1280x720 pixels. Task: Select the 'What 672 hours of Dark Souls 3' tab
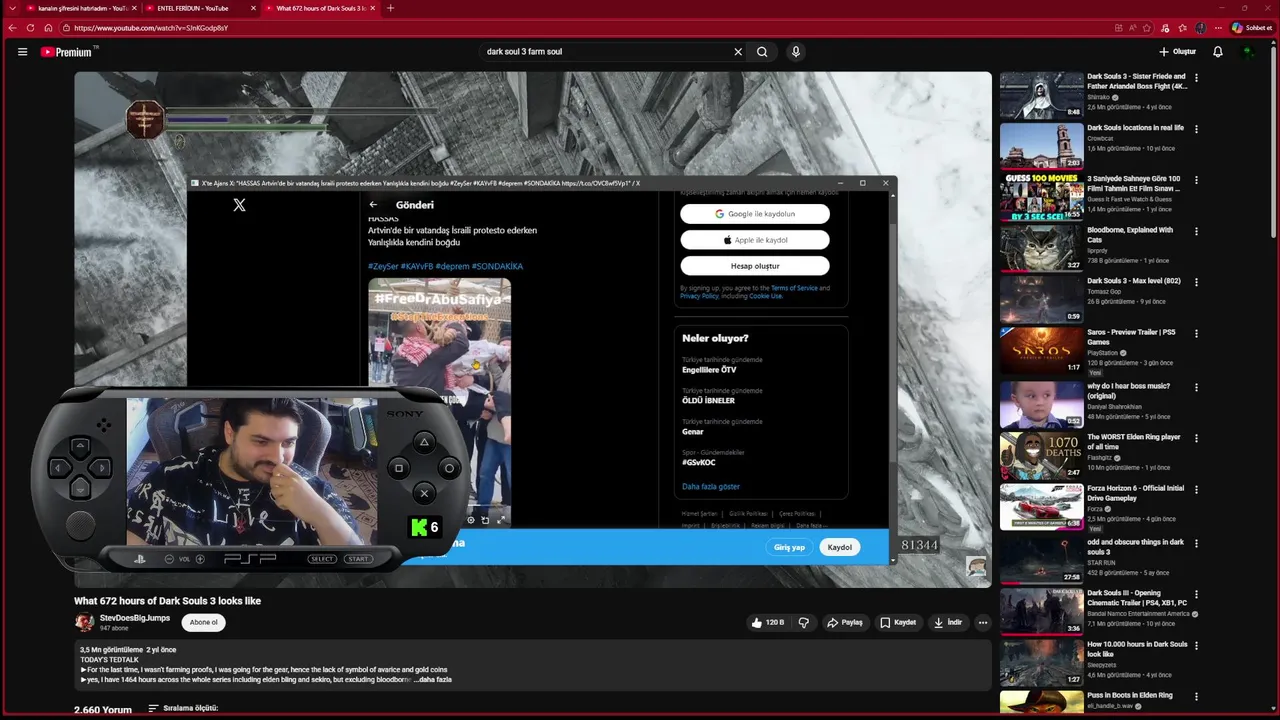point(322,8)
